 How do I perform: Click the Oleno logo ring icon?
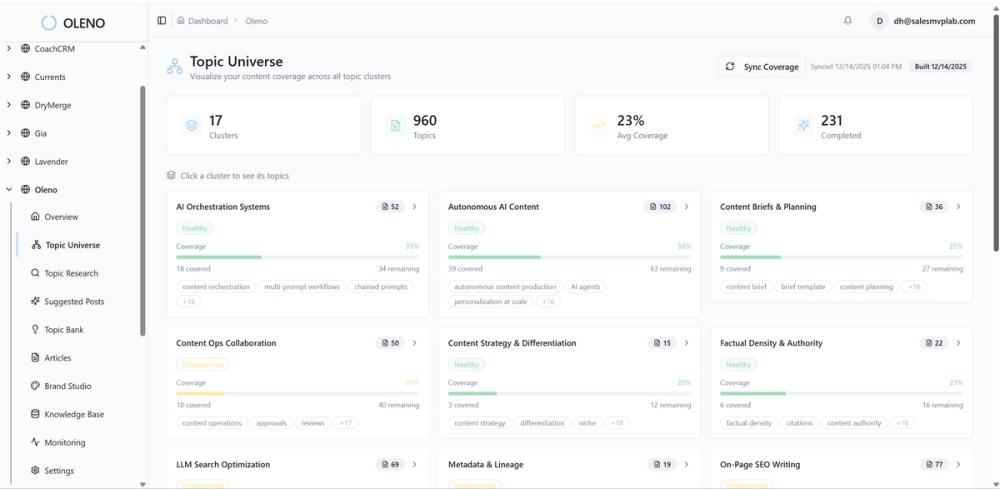coord(49,23)
